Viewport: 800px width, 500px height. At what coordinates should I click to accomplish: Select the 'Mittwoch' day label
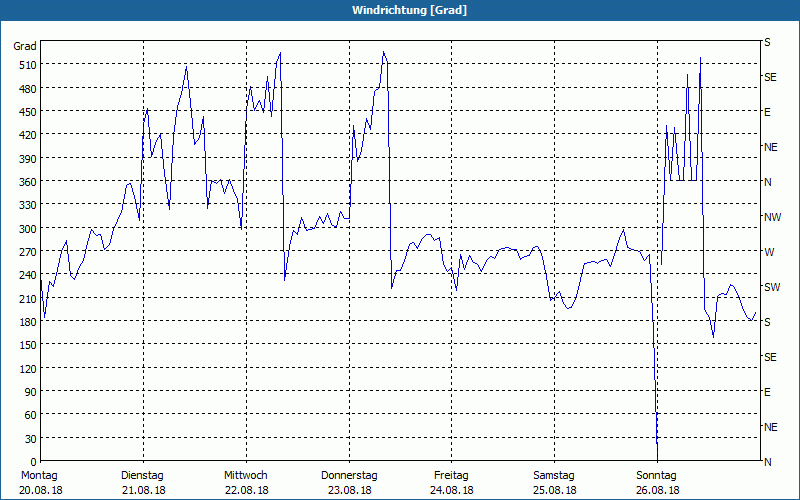point(246,476)
